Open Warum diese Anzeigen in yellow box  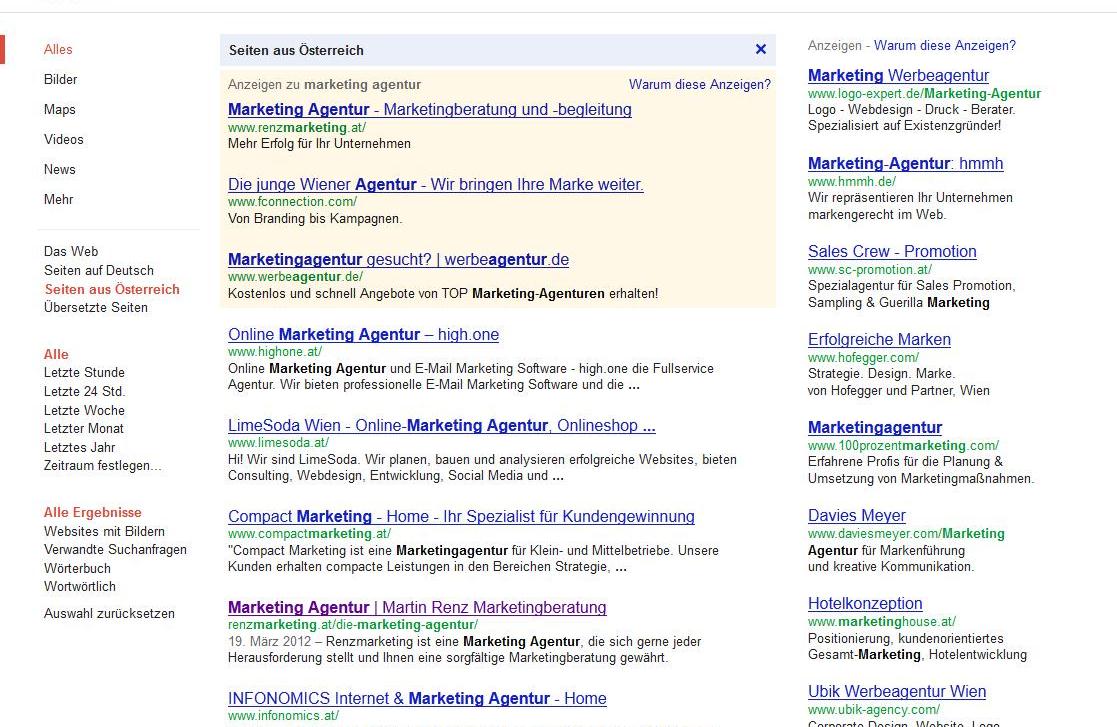click(x=700, y=84)
